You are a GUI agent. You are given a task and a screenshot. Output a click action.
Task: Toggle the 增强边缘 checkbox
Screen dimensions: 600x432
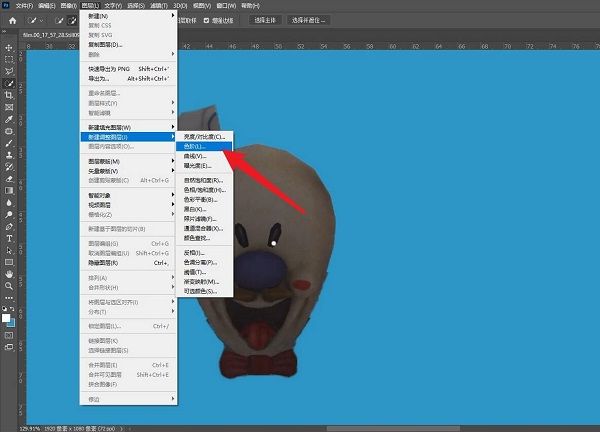pyautogui.click(x=207, y=20)
